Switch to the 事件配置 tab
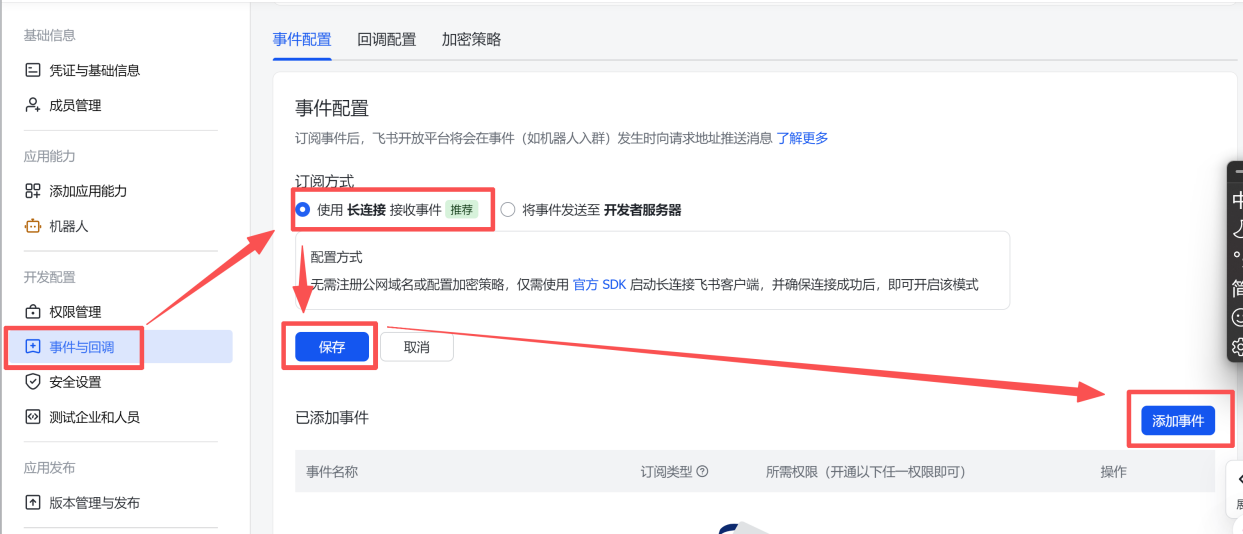This screenshot has width=1243, height=534. click(302, 40)
